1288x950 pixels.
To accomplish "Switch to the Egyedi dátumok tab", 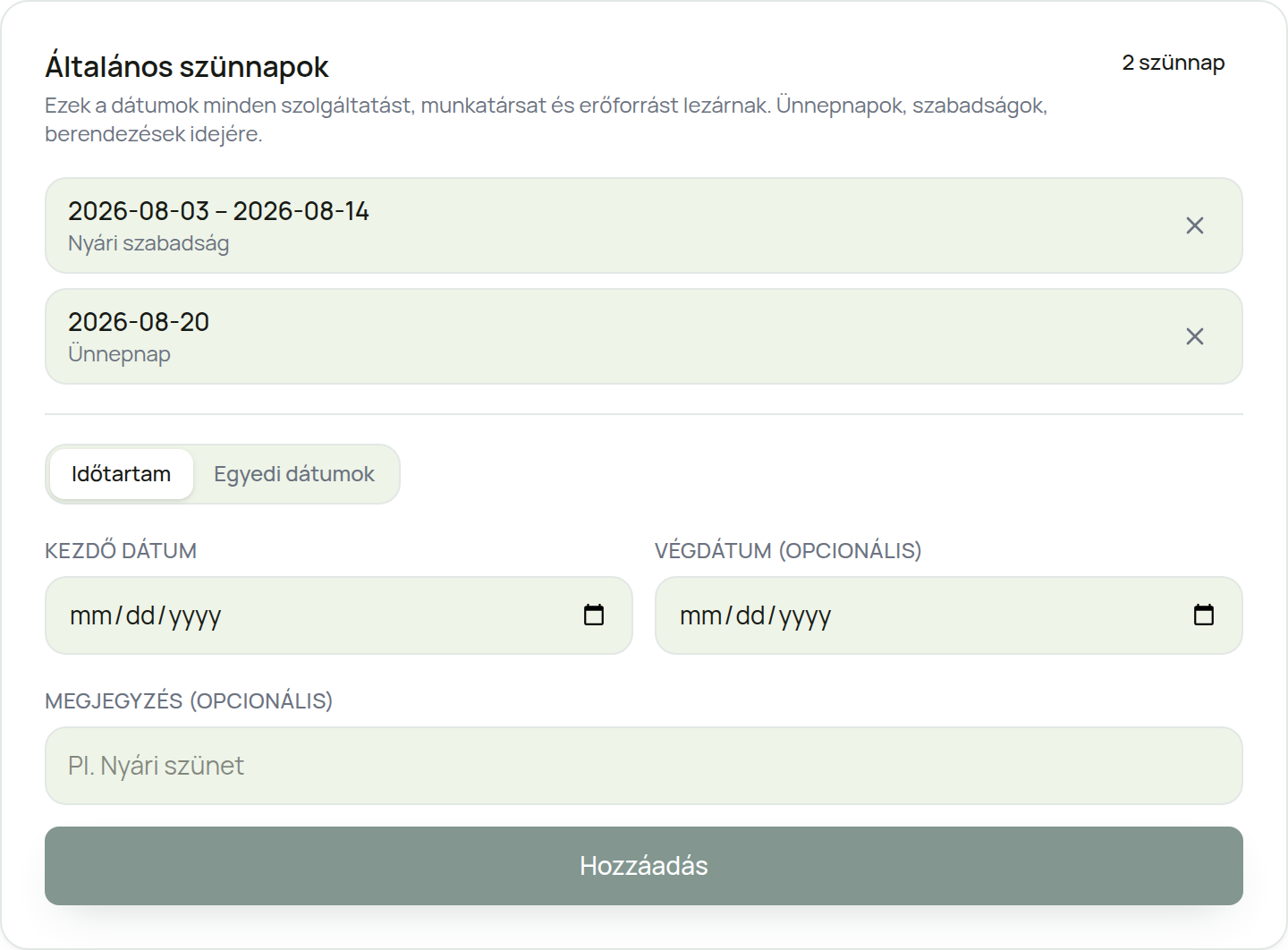I will [294, 474].
